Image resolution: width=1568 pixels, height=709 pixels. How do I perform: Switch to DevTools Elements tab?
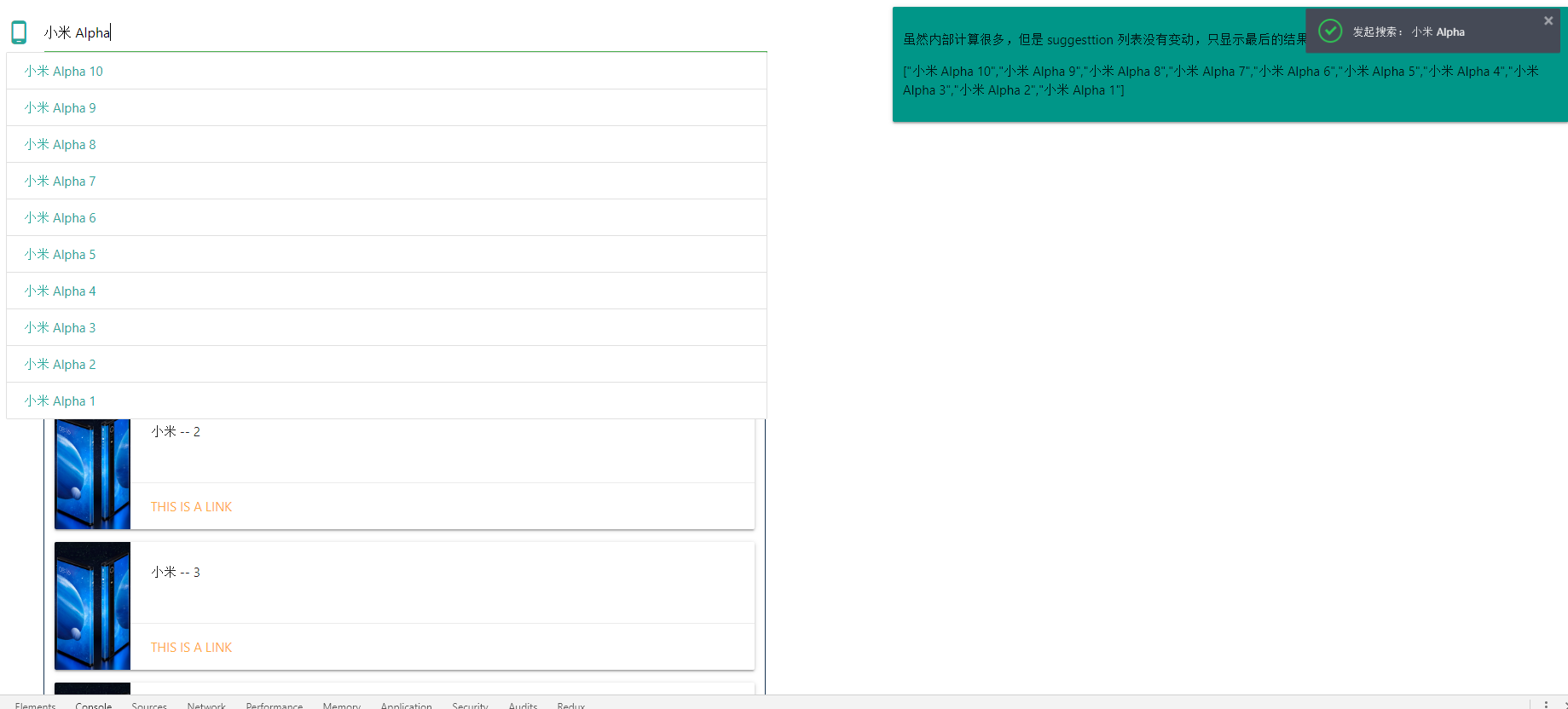click(35, 704)
